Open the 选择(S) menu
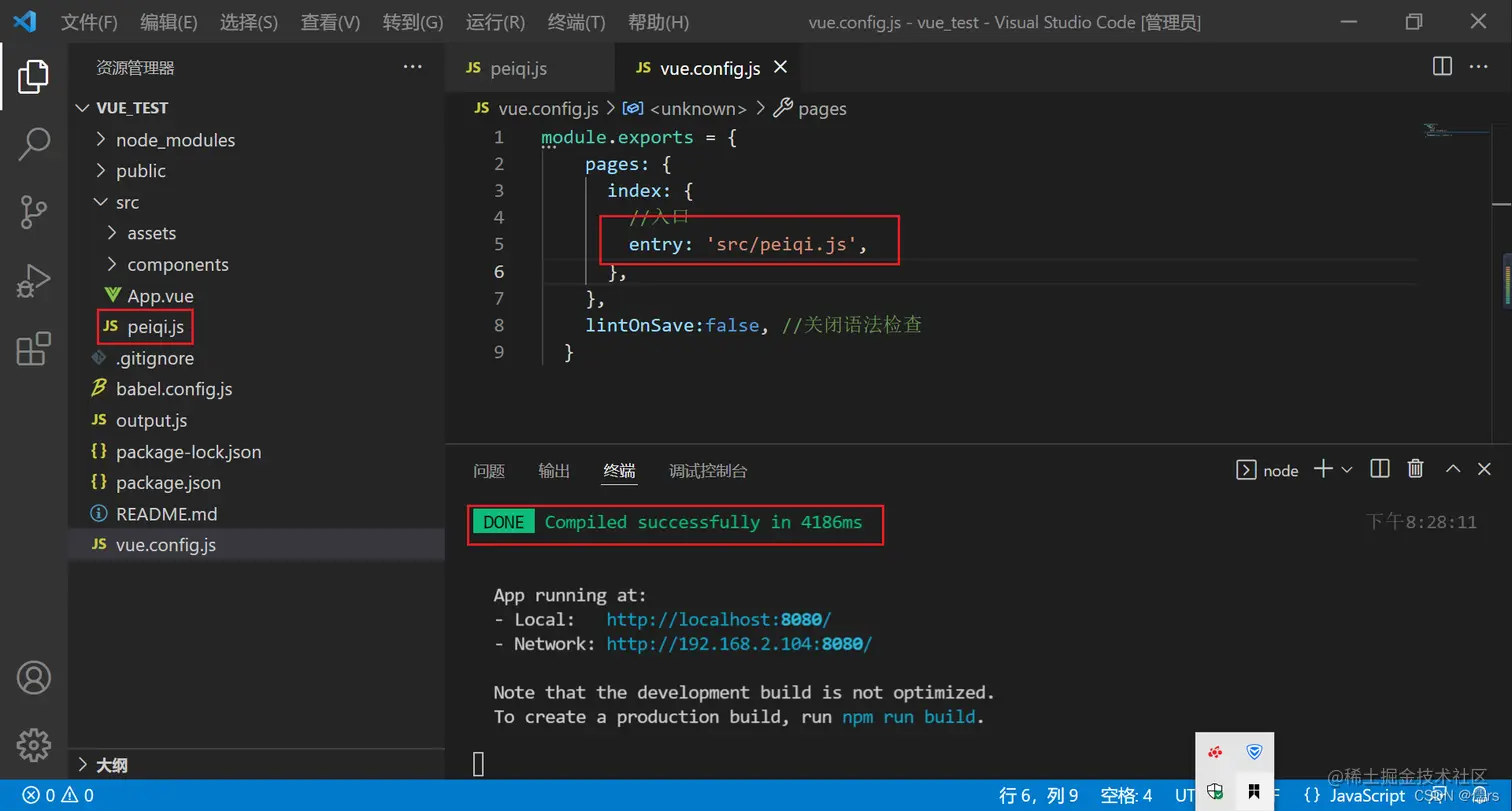The image size is (1512, 811). pos(249,22)
